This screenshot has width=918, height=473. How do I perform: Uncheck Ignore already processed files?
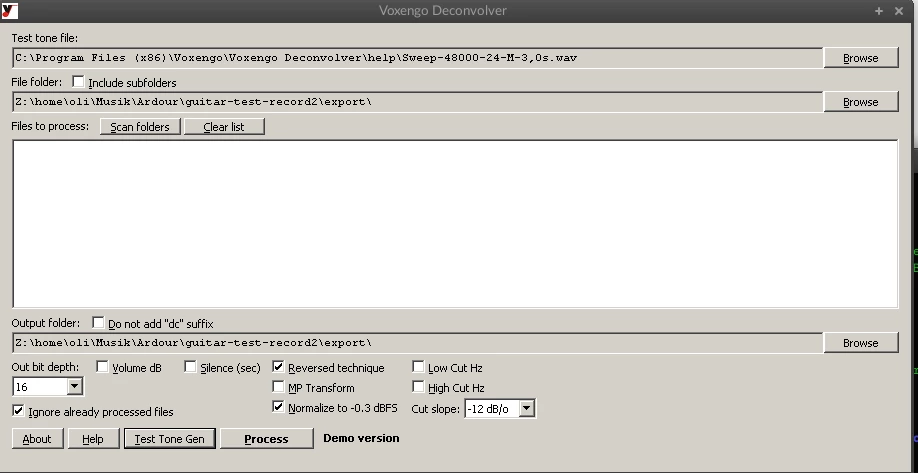pyautogui.click(x=18, y=410)
